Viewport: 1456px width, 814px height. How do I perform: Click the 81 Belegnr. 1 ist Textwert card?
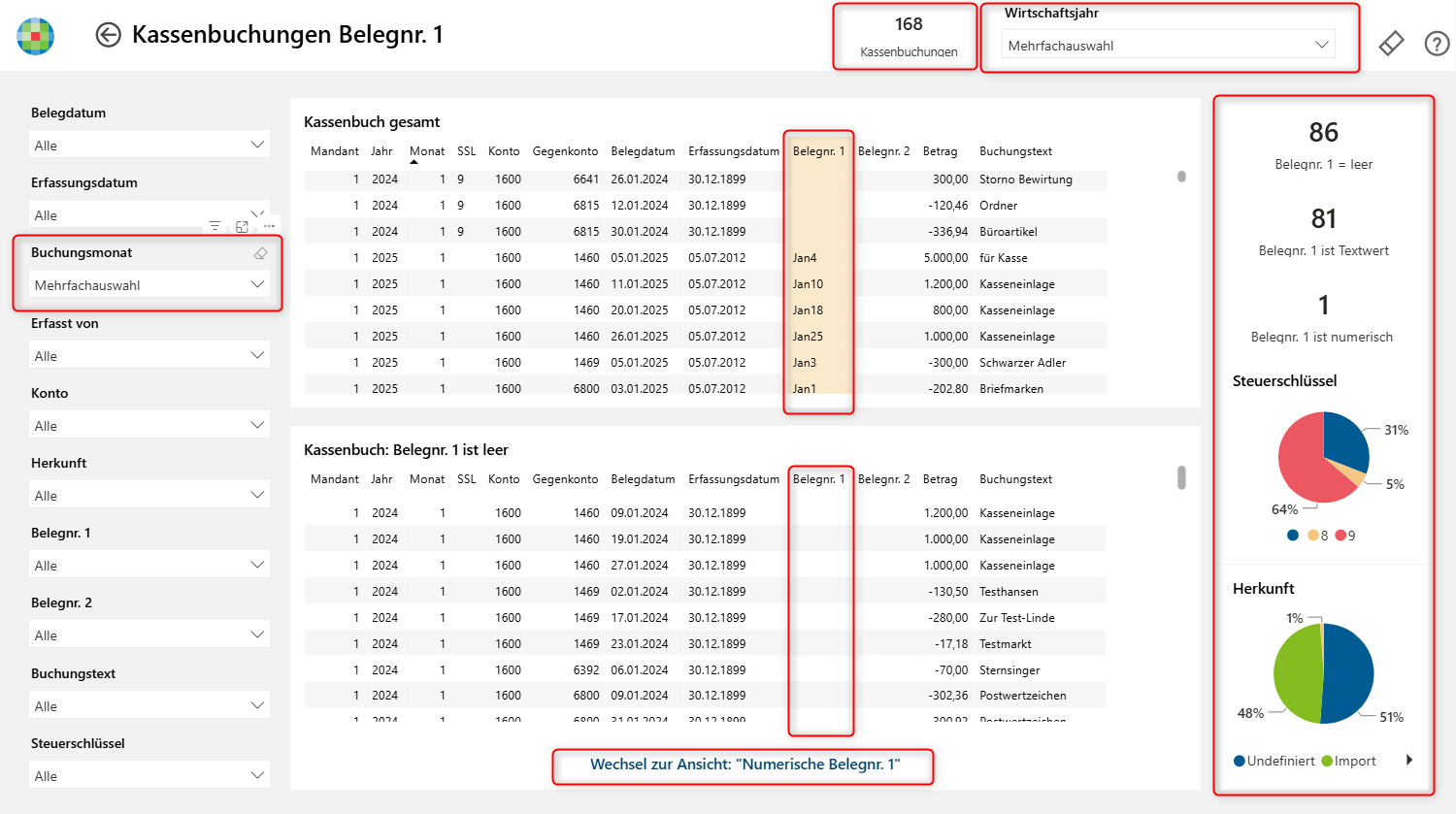(x=1324, y=231)
